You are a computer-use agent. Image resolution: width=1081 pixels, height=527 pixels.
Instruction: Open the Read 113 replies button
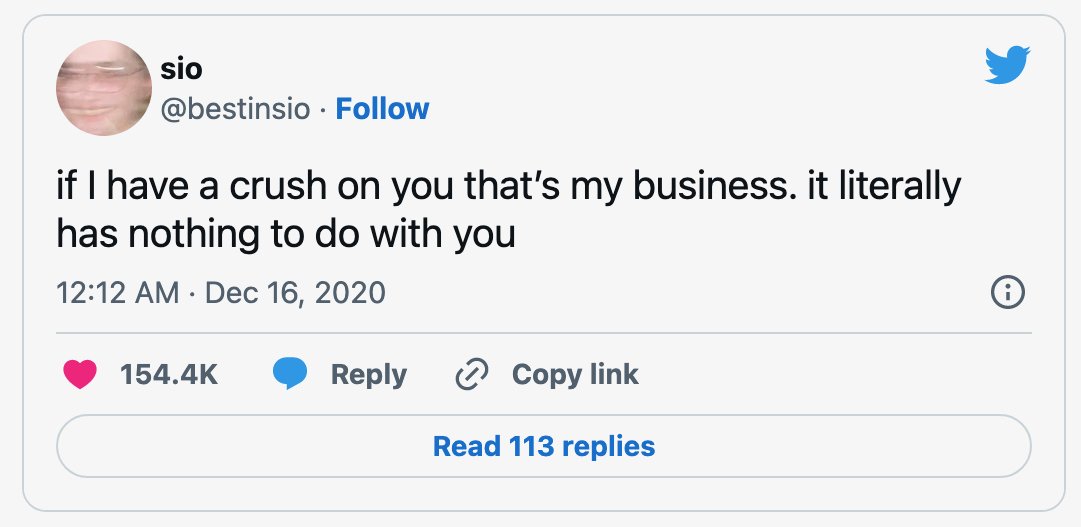(543, 446)
